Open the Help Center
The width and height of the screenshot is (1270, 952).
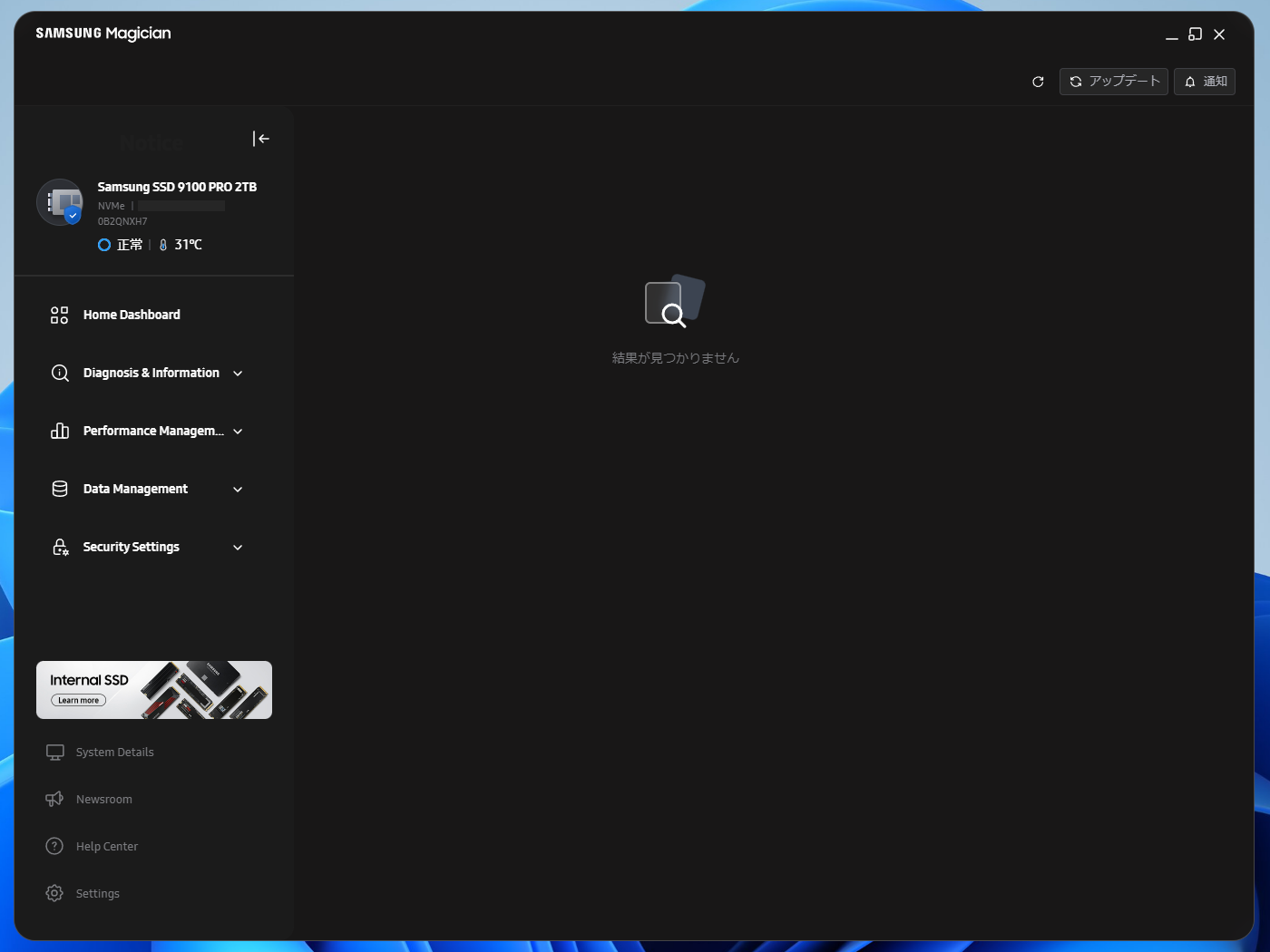pyautogui.click(x=107, y=847)
